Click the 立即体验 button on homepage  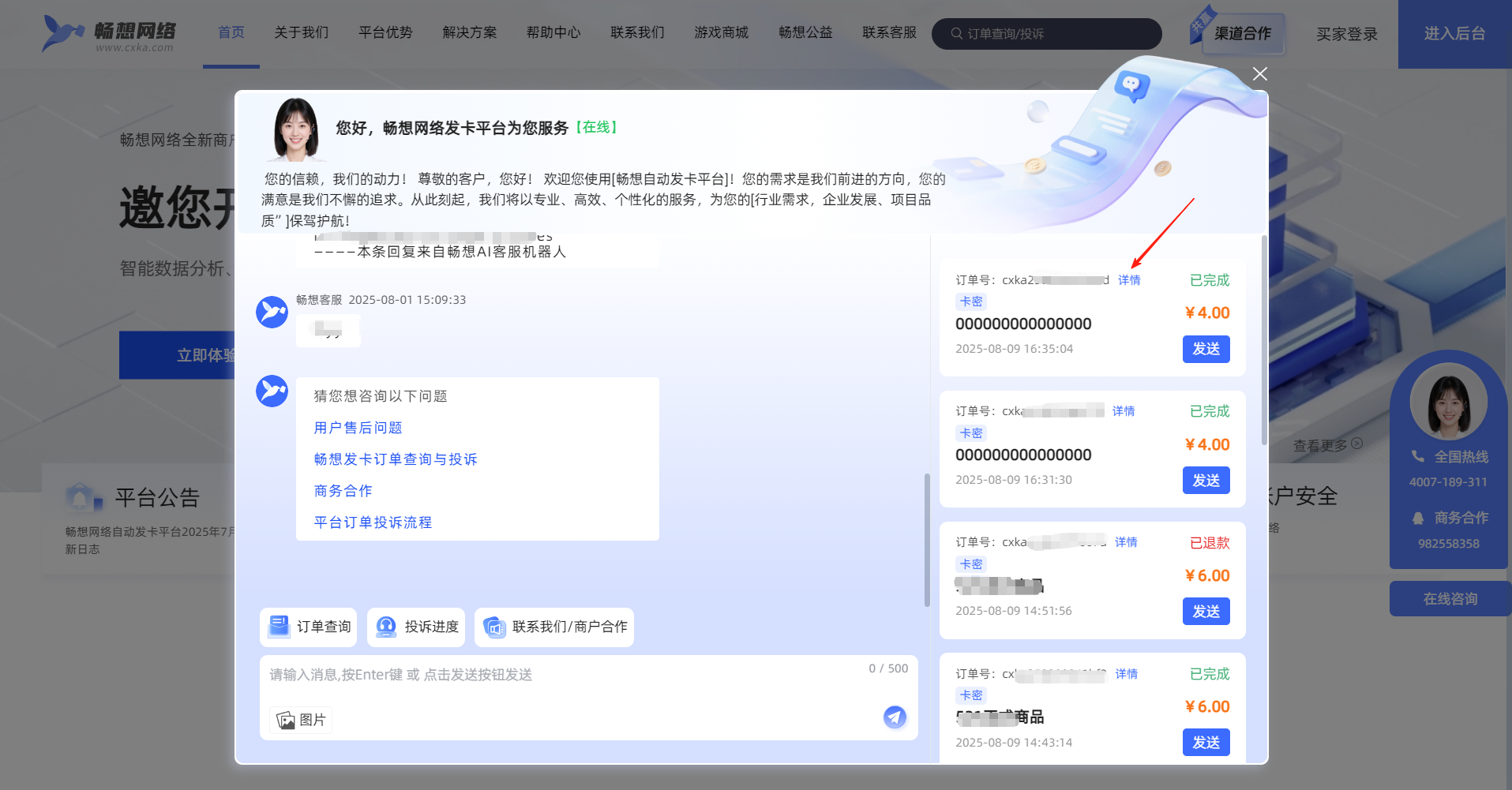pyautogui.click(x=178, y=355)
